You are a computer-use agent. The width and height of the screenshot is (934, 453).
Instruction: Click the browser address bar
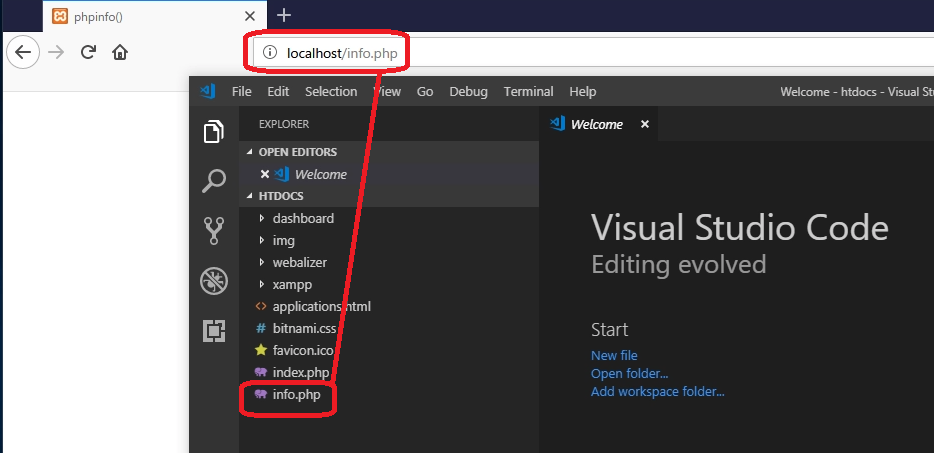594,53
